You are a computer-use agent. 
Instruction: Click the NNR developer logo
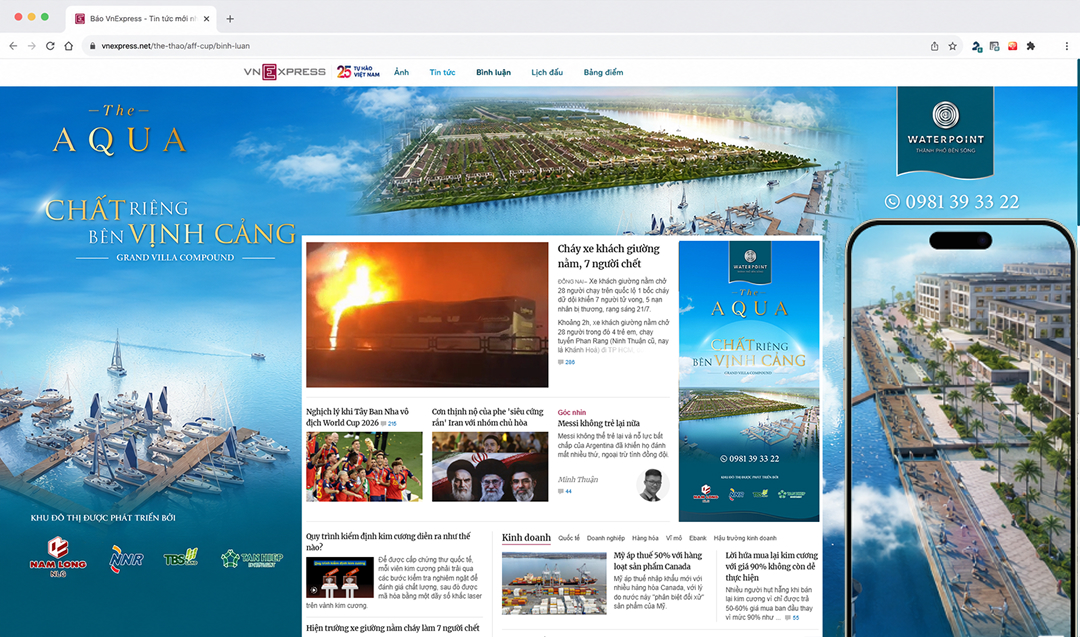(x=126, y=558)
